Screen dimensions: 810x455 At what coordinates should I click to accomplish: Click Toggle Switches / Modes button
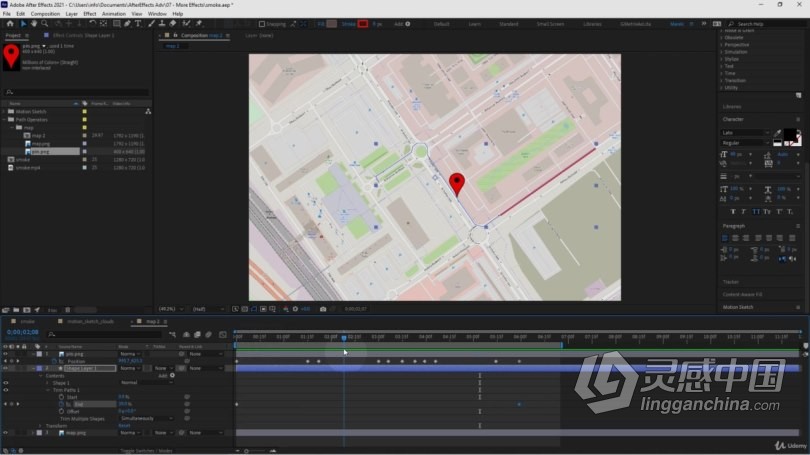(x=144, y=451)
